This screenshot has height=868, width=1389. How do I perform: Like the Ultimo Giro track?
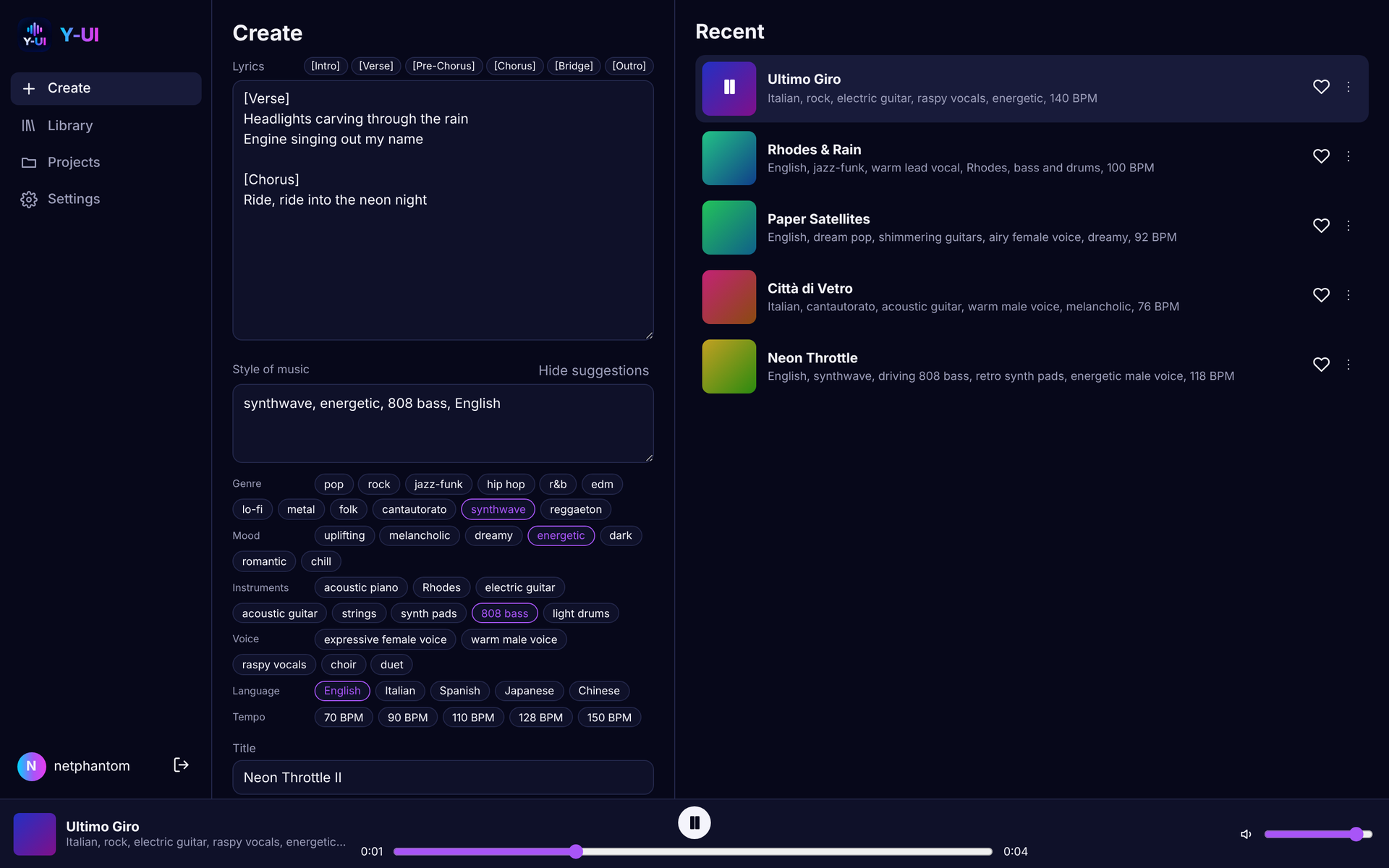1321,87
